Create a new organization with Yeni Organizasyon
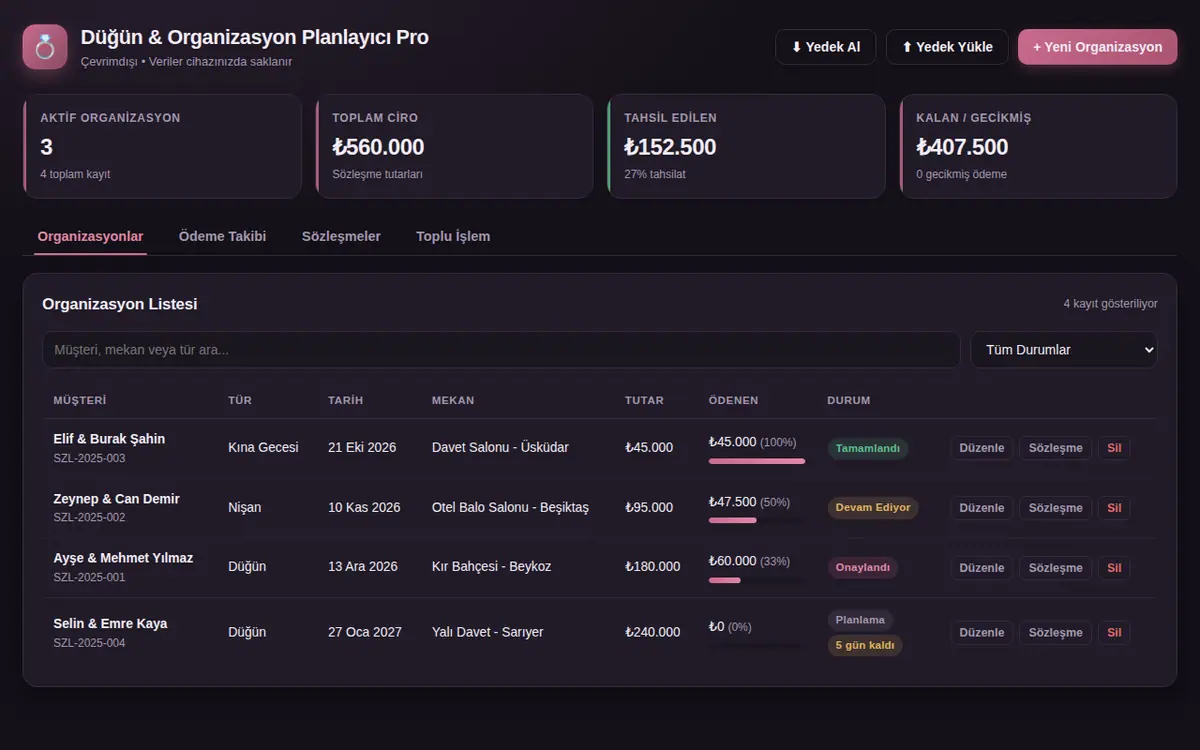1200x750 pixels. pos(1098,47)
